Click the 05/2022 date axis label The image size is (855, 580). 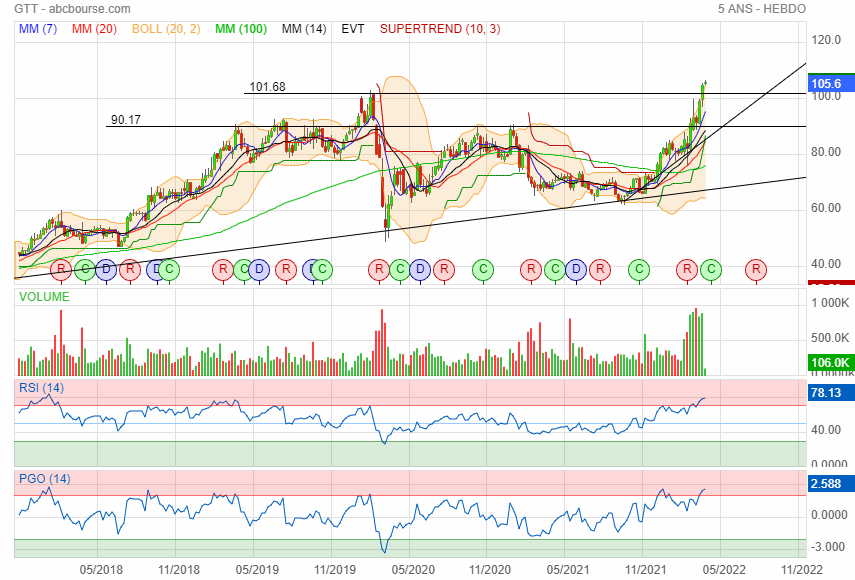pos(724,570)
